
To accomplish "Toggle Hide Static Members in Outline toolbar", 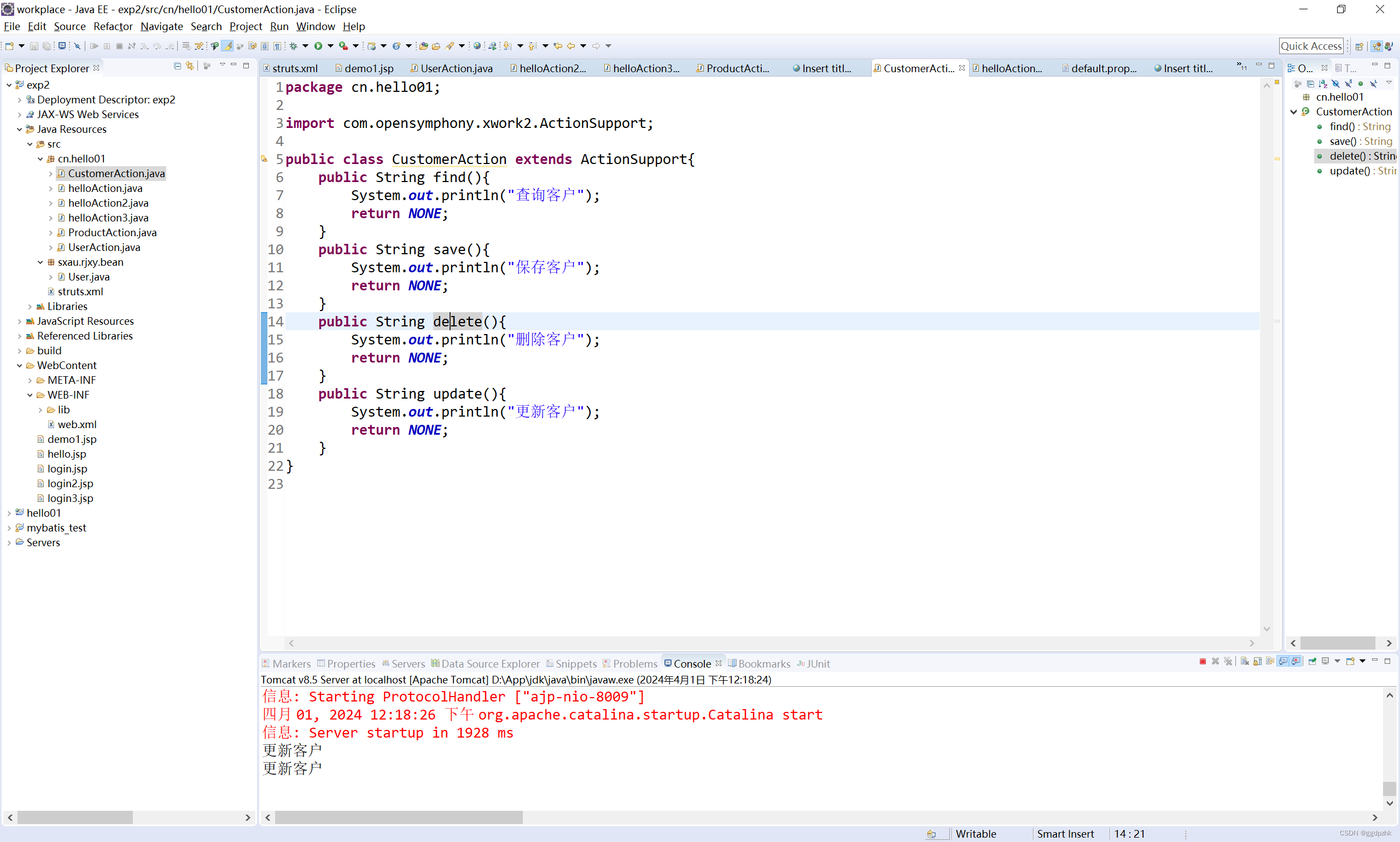I will click(1349, 84).
